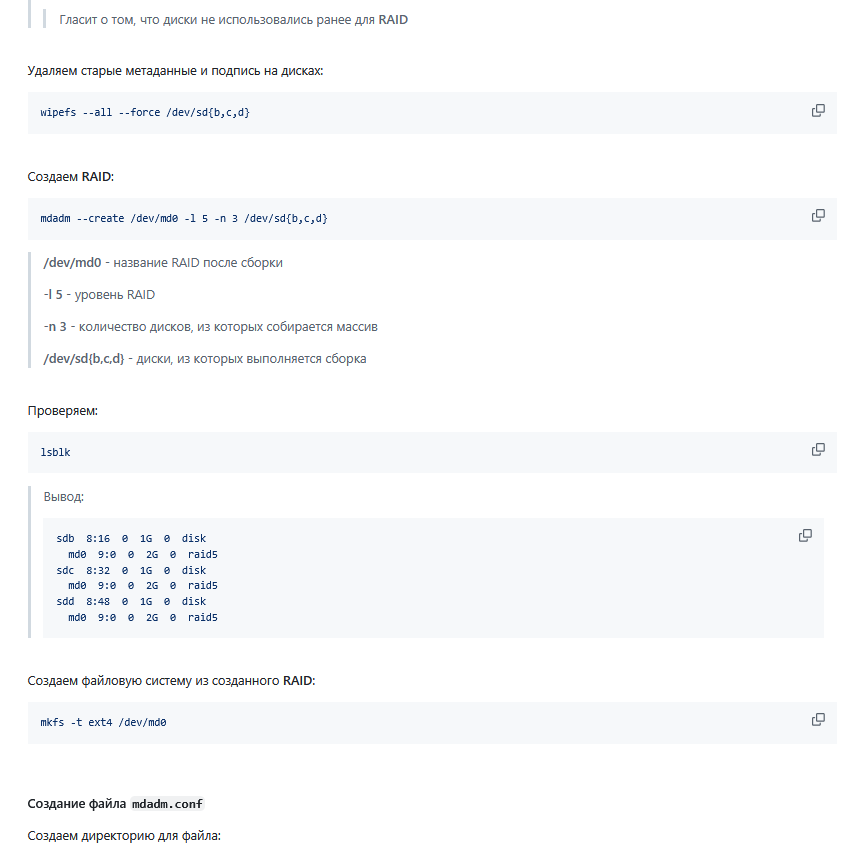The height and width of the screenshot is (856, 846).
Task: Click the bold -l 5 option description
Action: [x=53, y=295]
